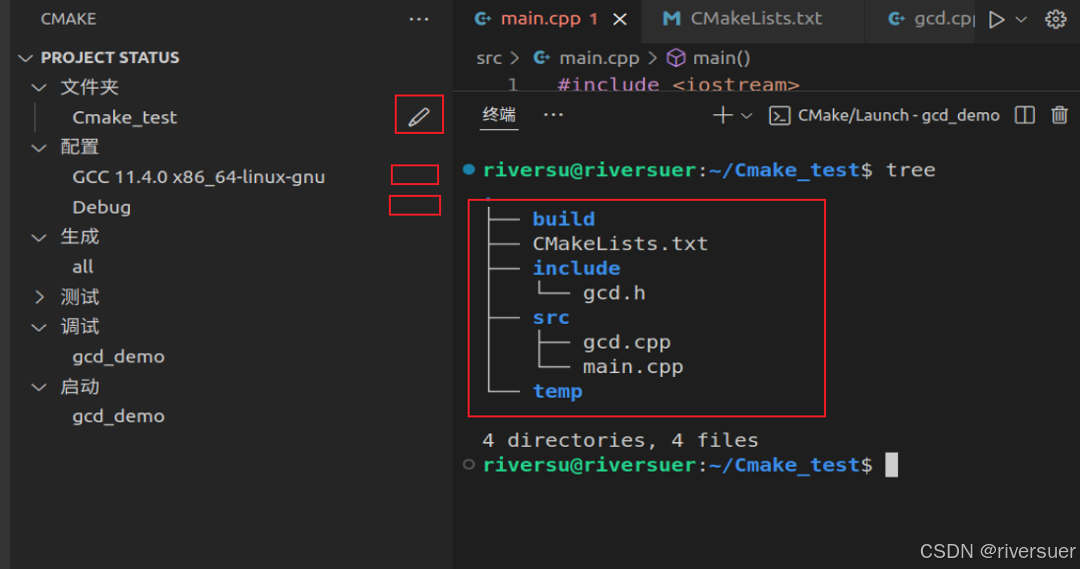Click the Debug build variant item
Image resolution: width=1080 pixels, height=569 pixels.
[x=101, y=207]
